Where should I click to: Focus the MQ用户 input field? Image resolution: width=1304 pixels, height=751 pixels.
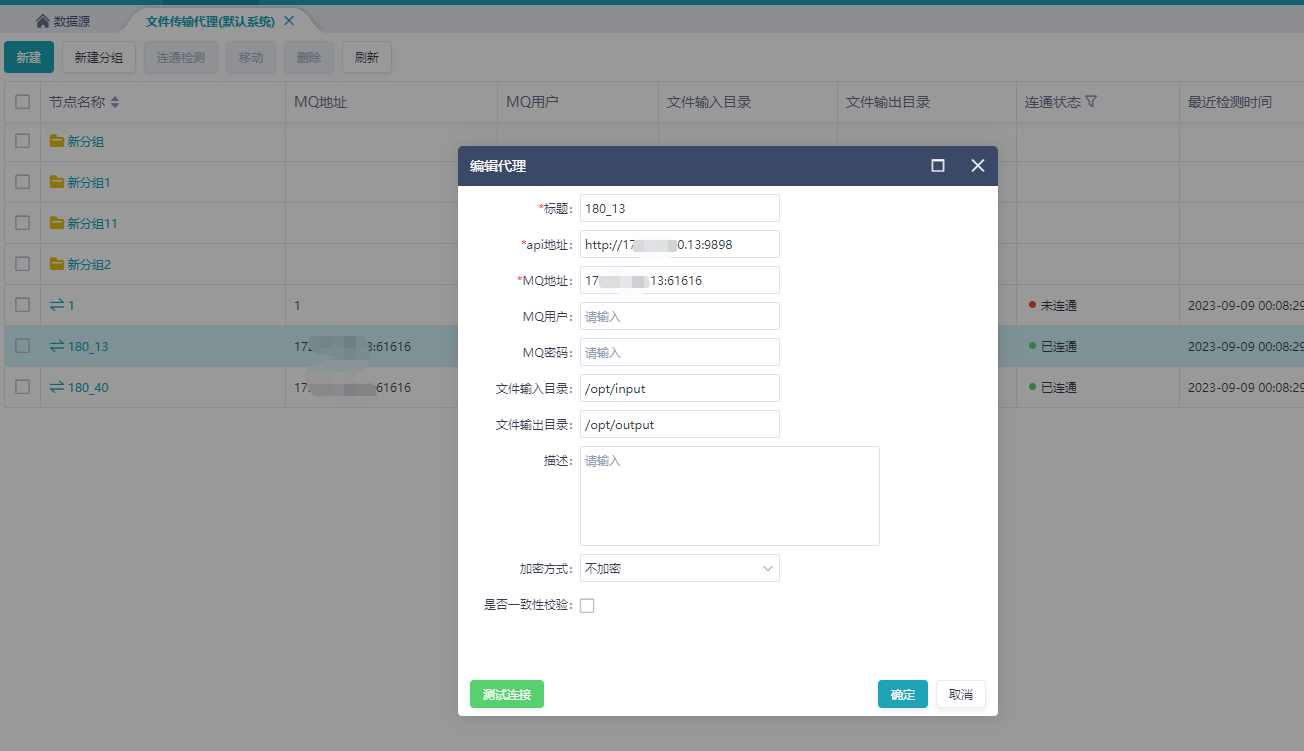pos(679,316)
